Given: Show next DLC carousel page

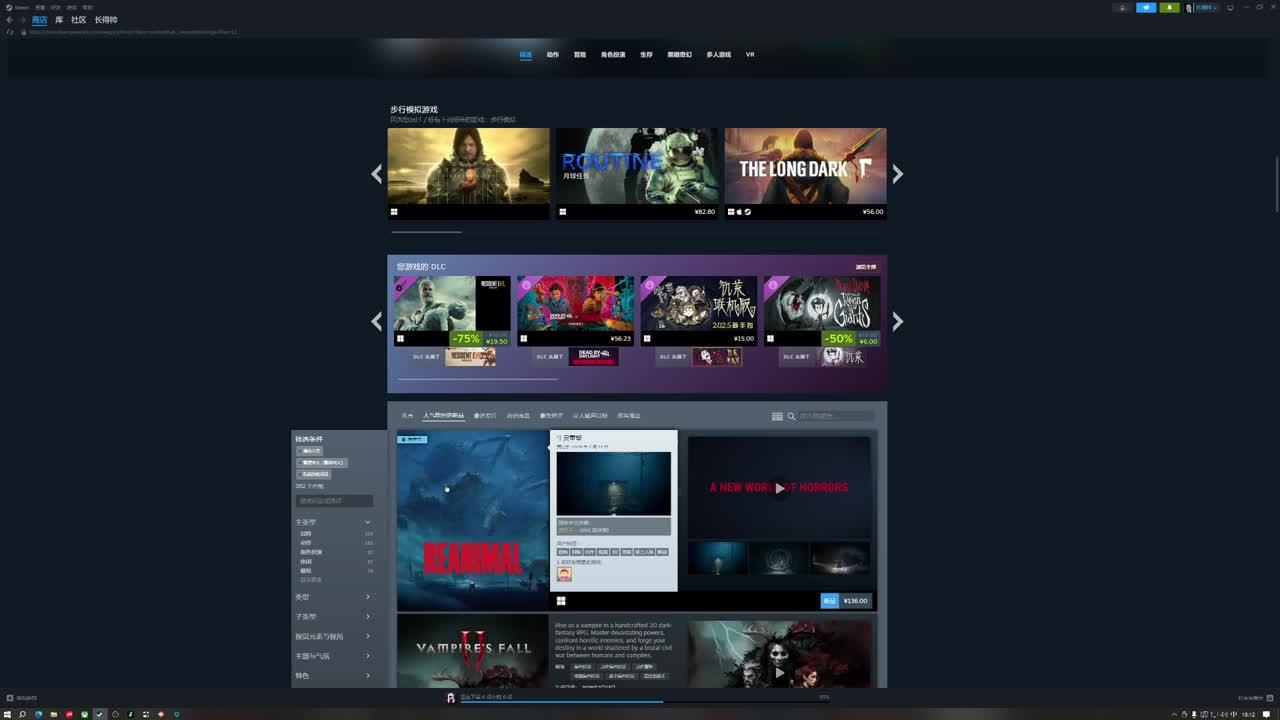Looking at the screenshot, I should (x=897, y=321).
